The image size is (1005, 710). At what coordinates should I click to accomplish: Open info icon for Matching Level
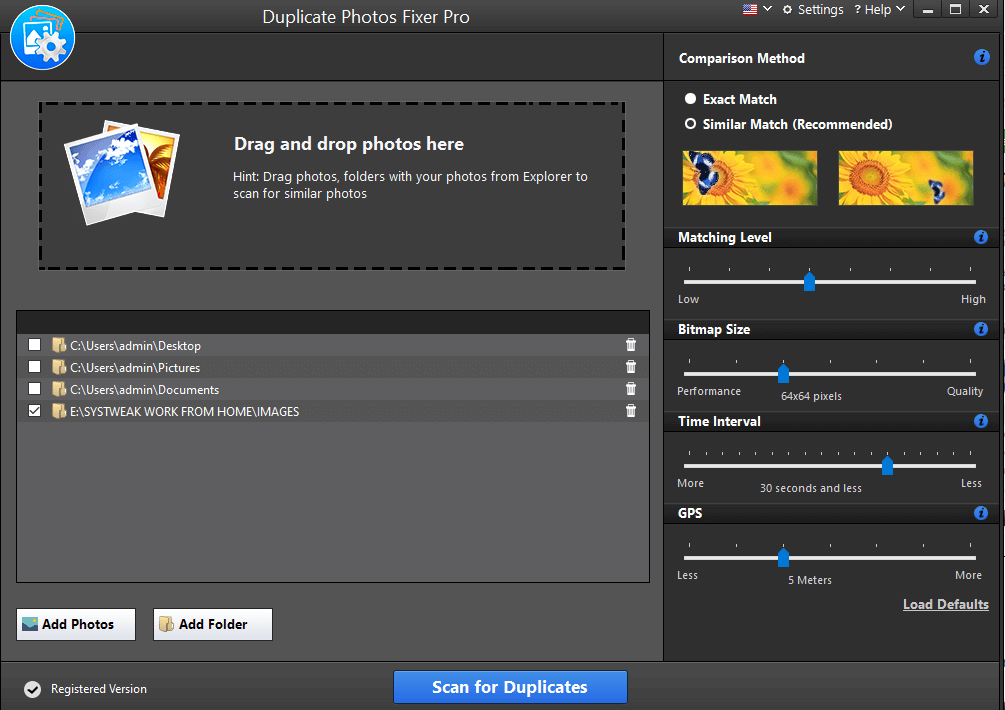981,237
